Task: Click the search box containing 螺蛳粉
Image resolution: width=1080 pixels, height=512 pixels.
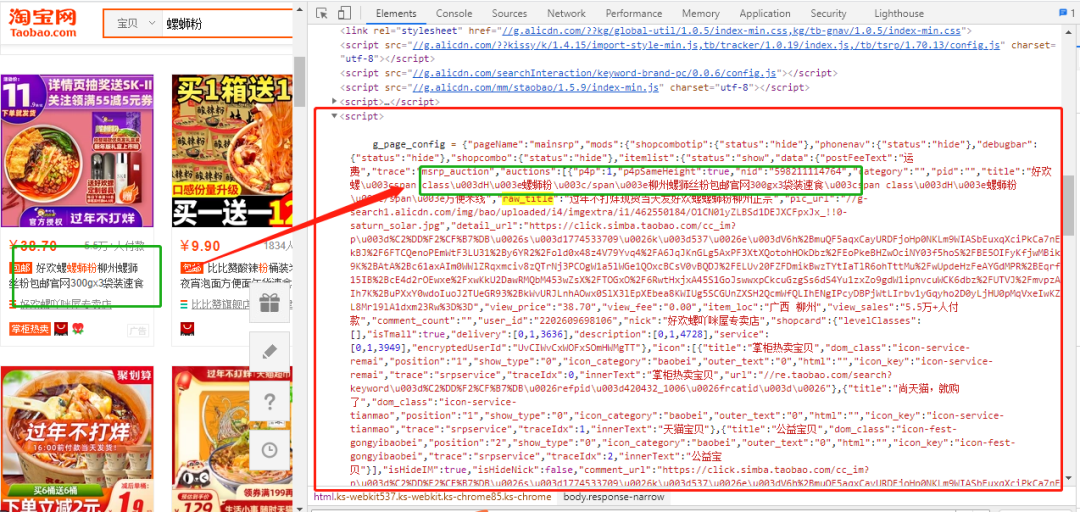Action: 228,23
